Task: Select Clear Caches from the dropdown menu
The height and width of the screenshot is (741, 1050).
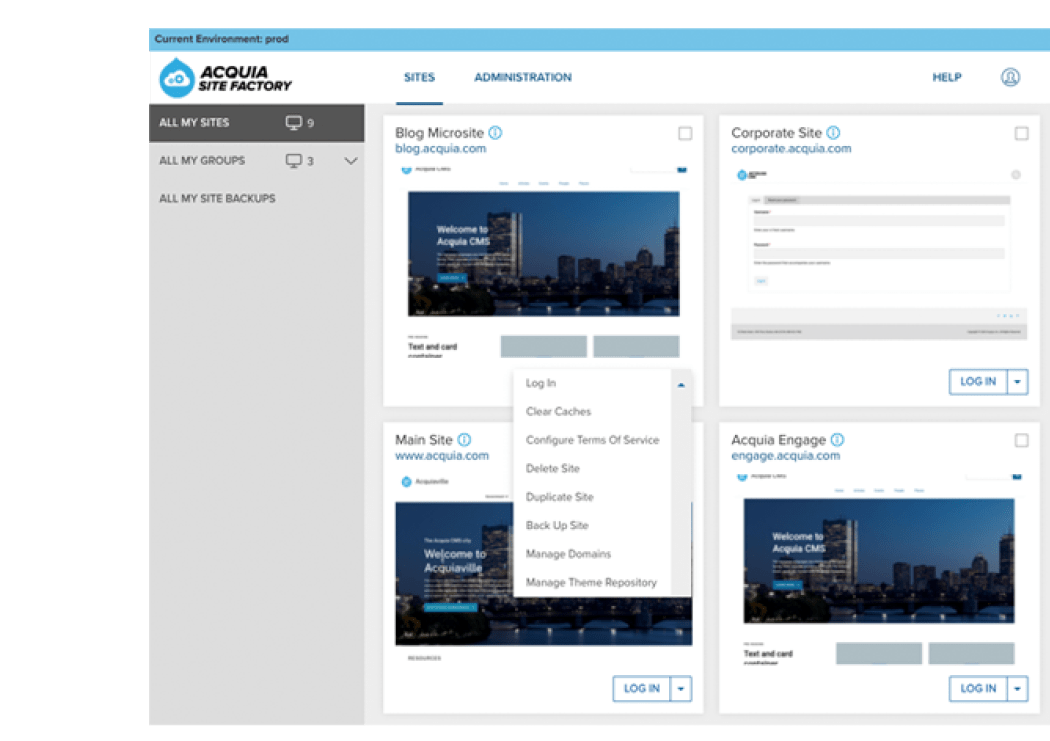Action: coord(558,412)
